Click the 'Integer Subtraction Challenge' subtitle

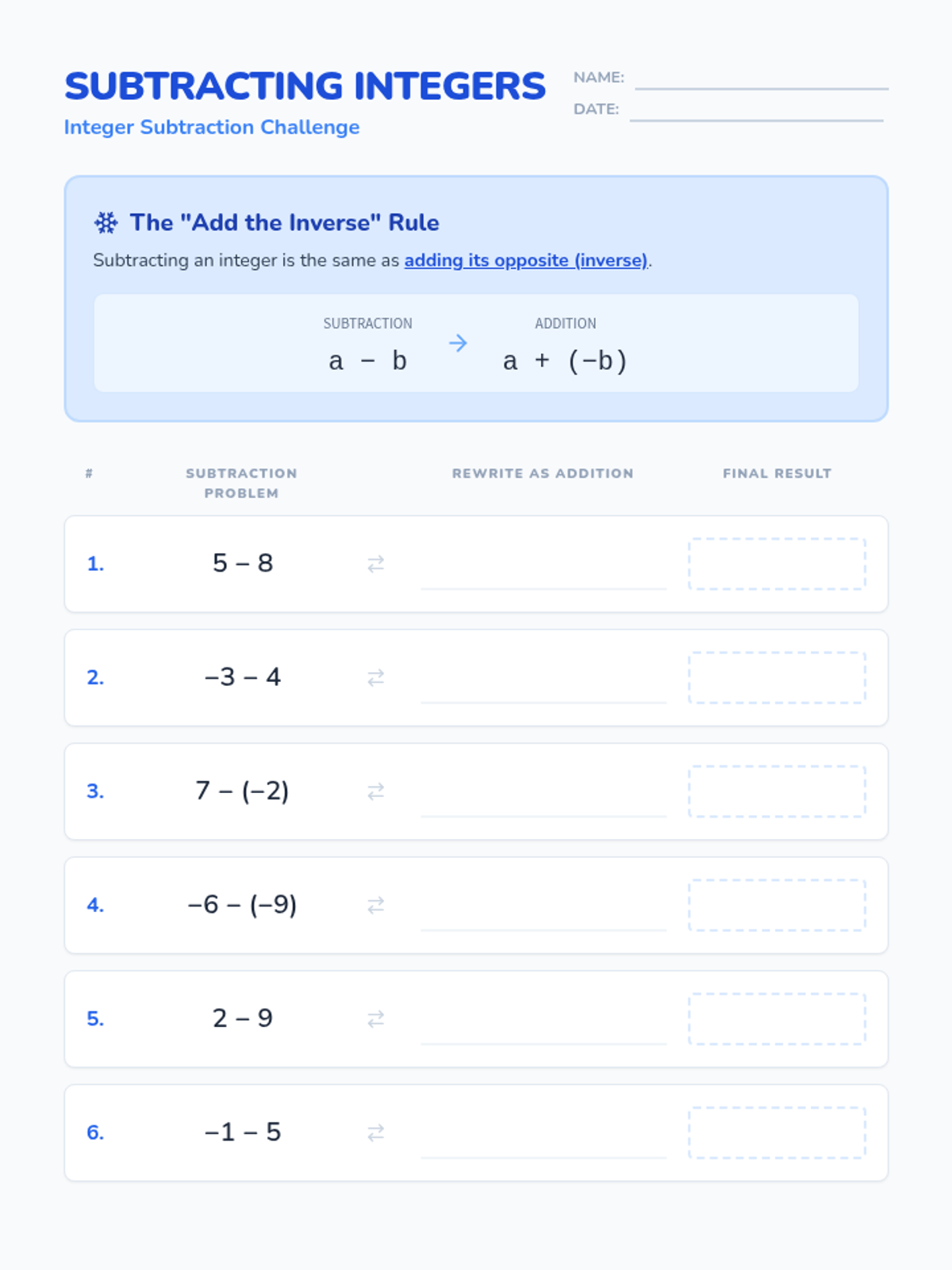[212, 127]
